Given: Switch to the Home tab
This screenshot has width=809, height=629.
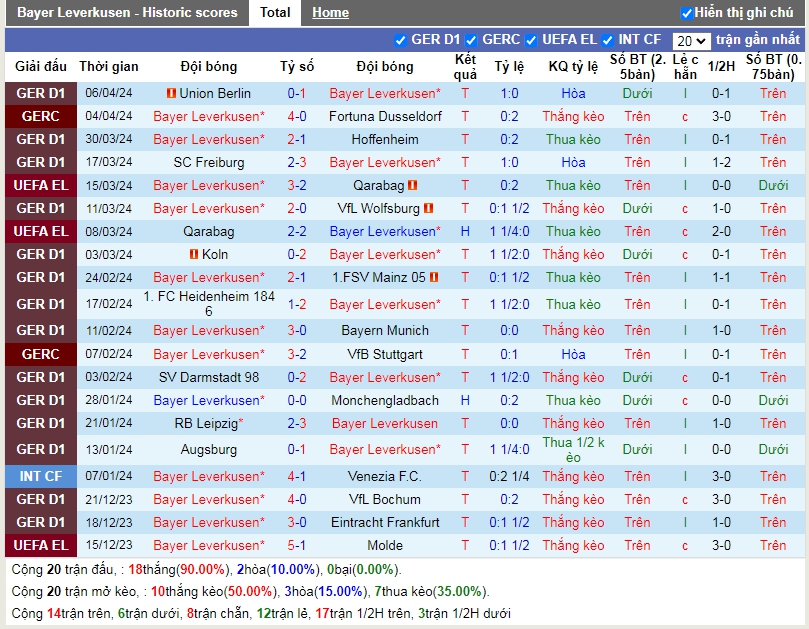Looking at the screenshot, I should click(x=330, y=13).
